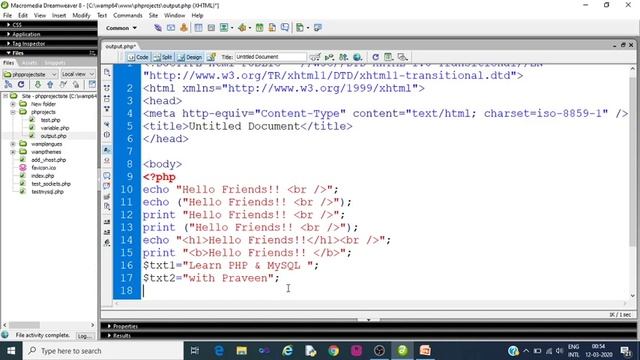This screenshot has width=640, height=360.
Task: Select index.php in the file tree
Action: click(x=42, y=176)
